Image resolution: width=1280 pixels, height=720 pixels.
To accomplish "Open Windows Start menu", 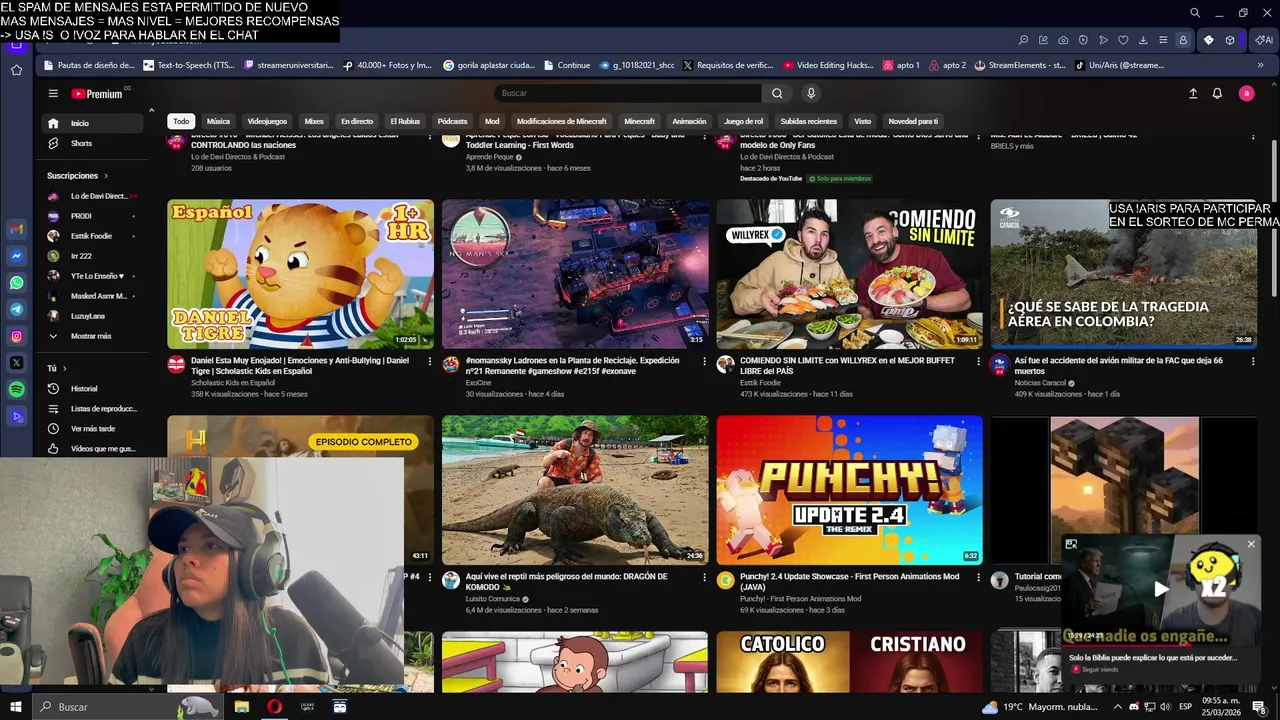I will point(16,707).
